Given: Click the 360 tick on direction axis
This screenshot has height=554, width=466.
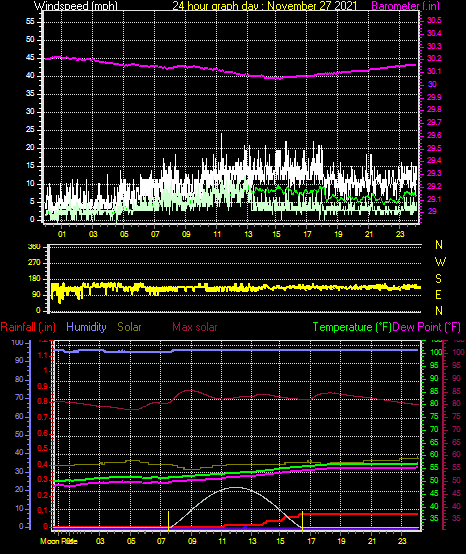Looking at the screenshot, I should tap(34, 247).
